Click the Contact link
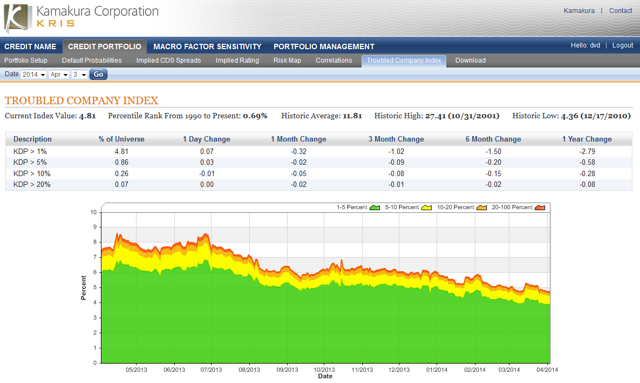 [x=620, y=11]
